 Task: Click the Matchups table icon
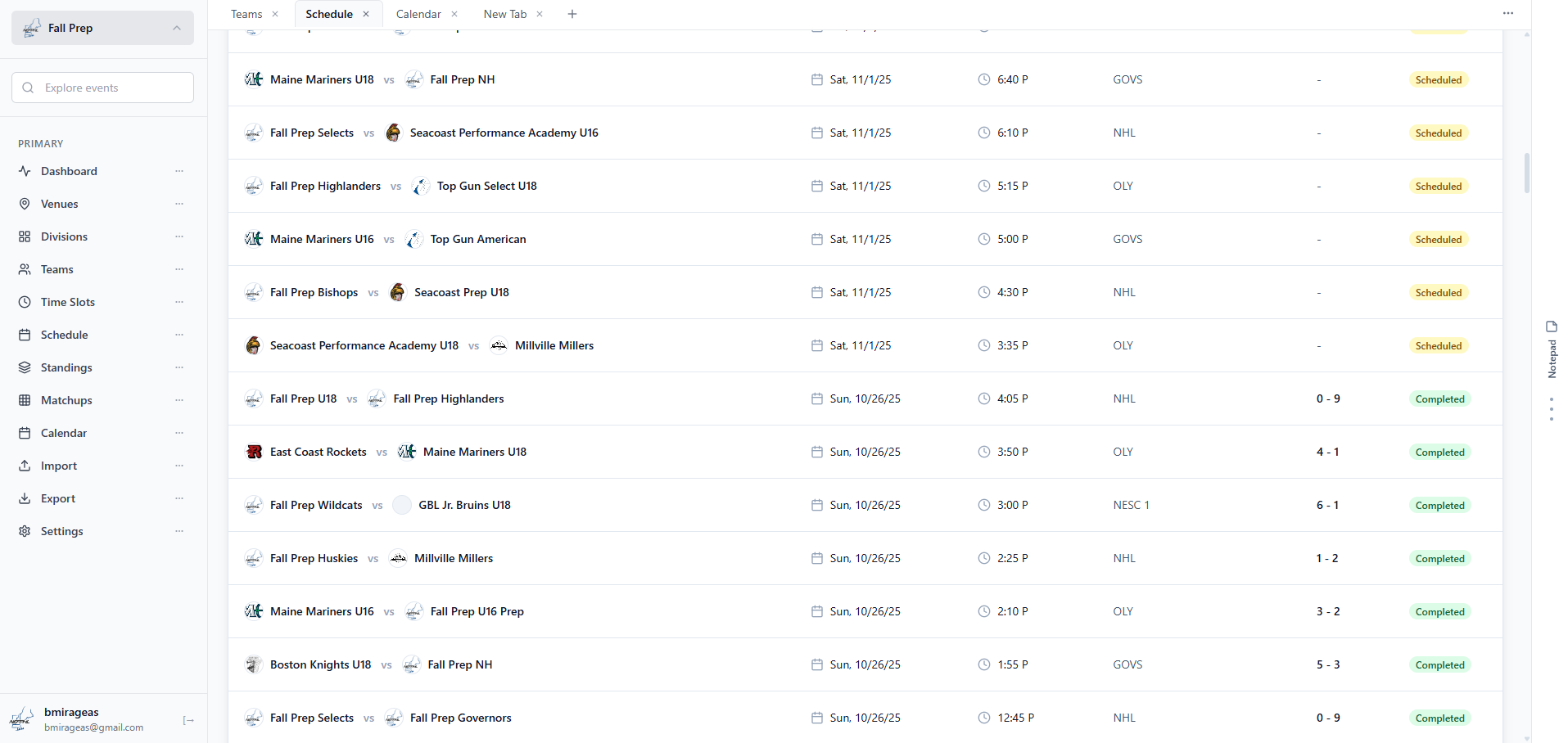click(25, 400)
